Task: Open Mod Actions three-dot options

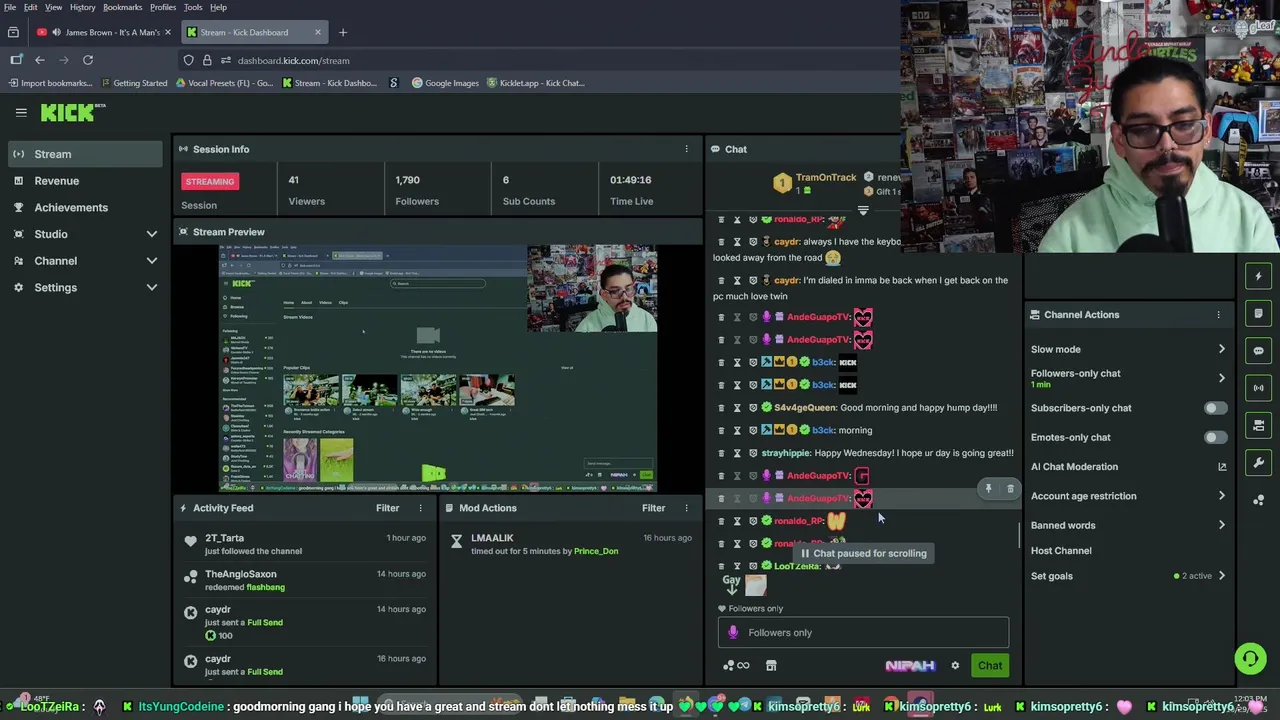Action: coord(686,508)
